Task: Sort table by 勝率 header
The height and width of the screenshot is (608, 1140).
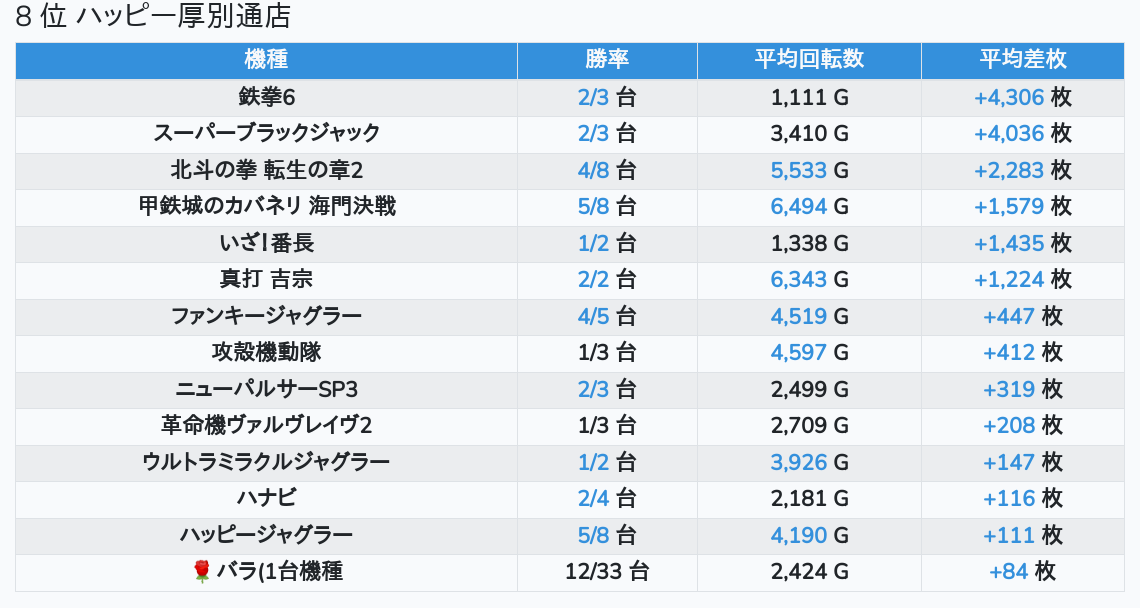Action: (x=607, y=59)
